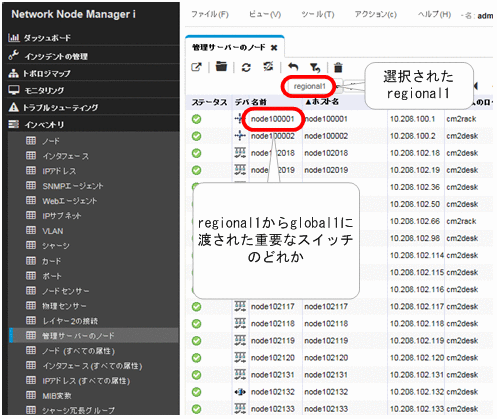
Task: Click the refresh toolbar icon
Action: point(246,67)
